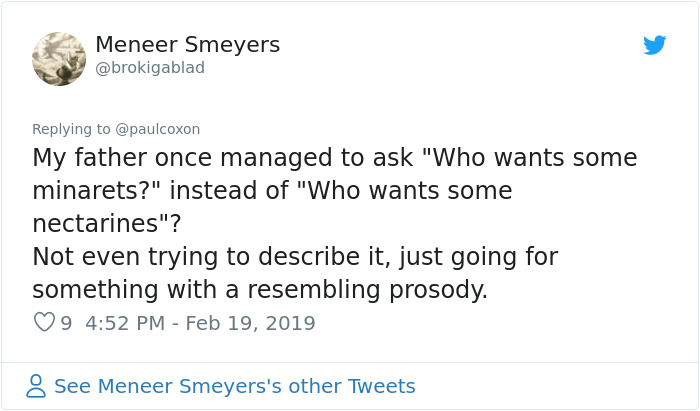700x411 pixels.
Task: Open the 4:52 PM tweet timestamp
Action: 126,324
